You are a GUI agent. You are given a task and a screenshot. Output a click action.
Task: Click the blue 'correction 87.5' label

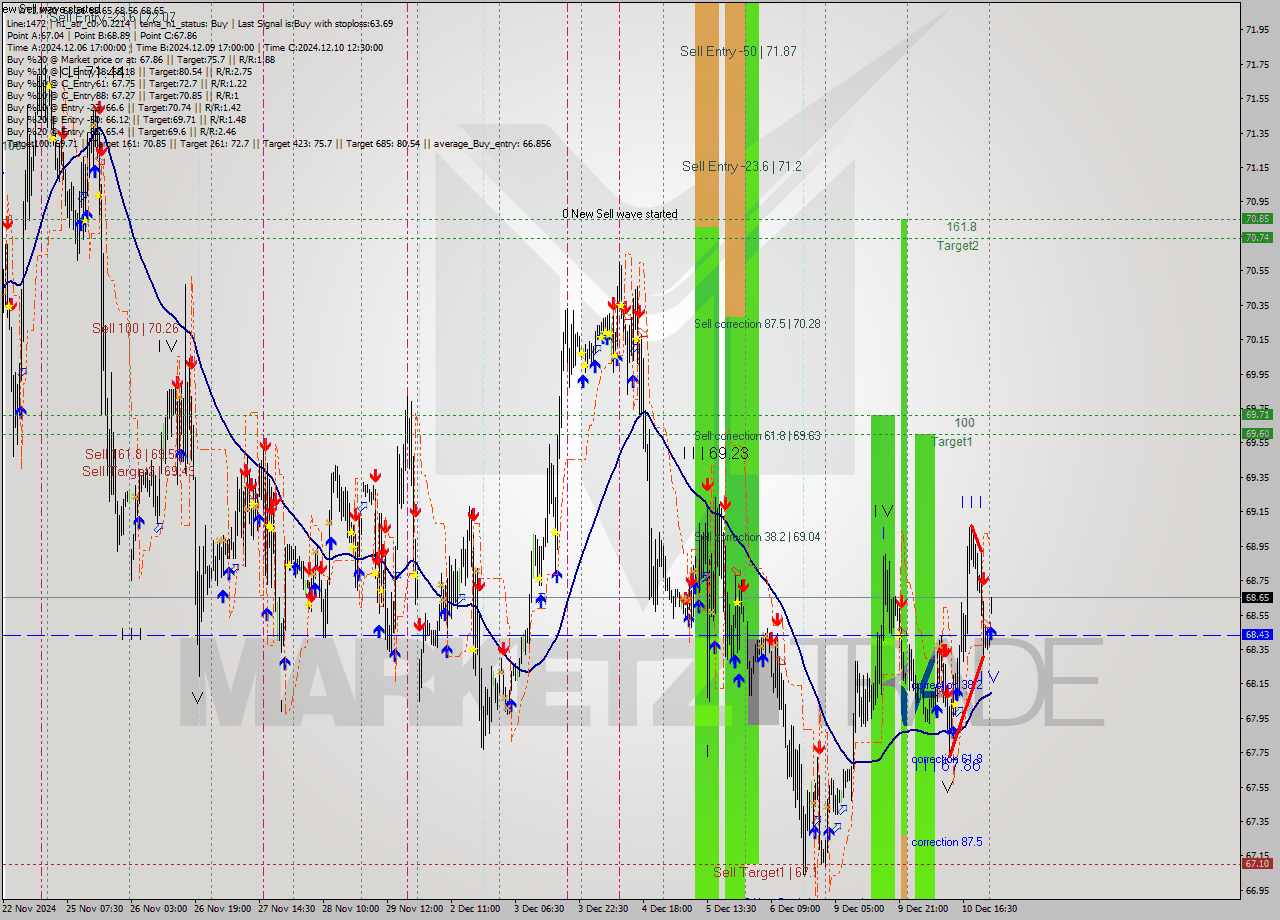pos(946,842)
